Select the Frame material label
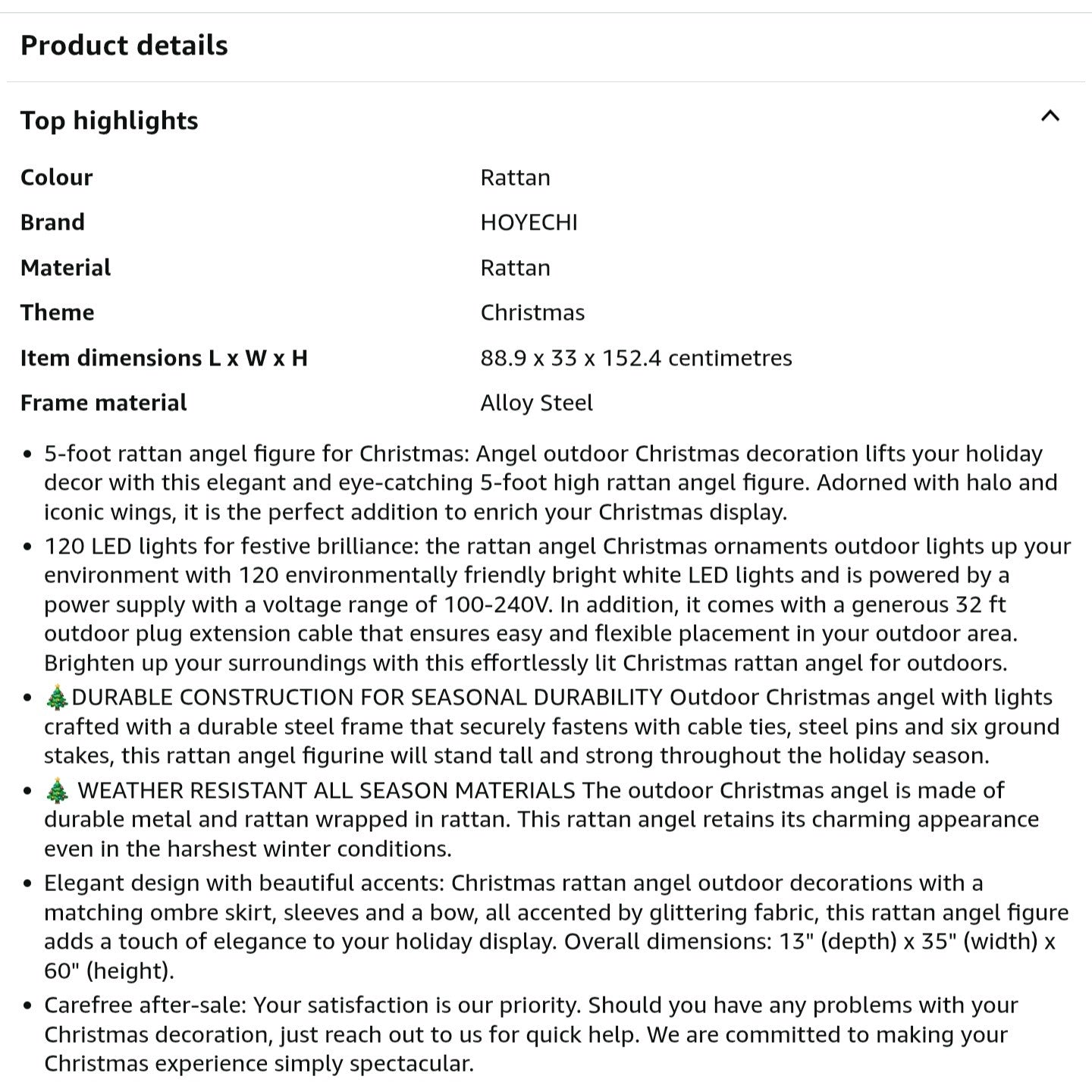This screenshot has width=1092, height=1092. pyautogui.click(x=103, y=403)
